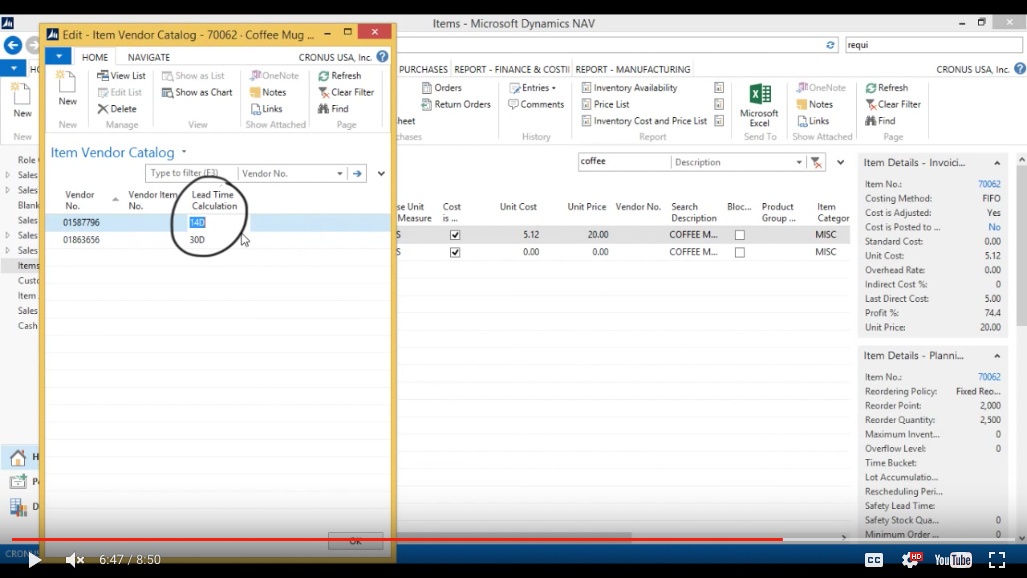Viewport: 1027px width, 578px height.
Task: Toggle Blocked checkbox in second item row
Action: click(x=739, y=252)
